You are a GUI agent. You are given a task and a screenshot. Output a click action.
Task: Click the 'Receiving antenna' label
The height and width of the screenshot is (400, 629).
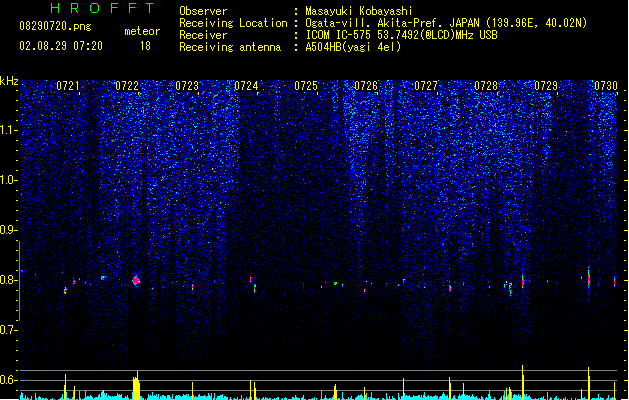coord(230,47)
